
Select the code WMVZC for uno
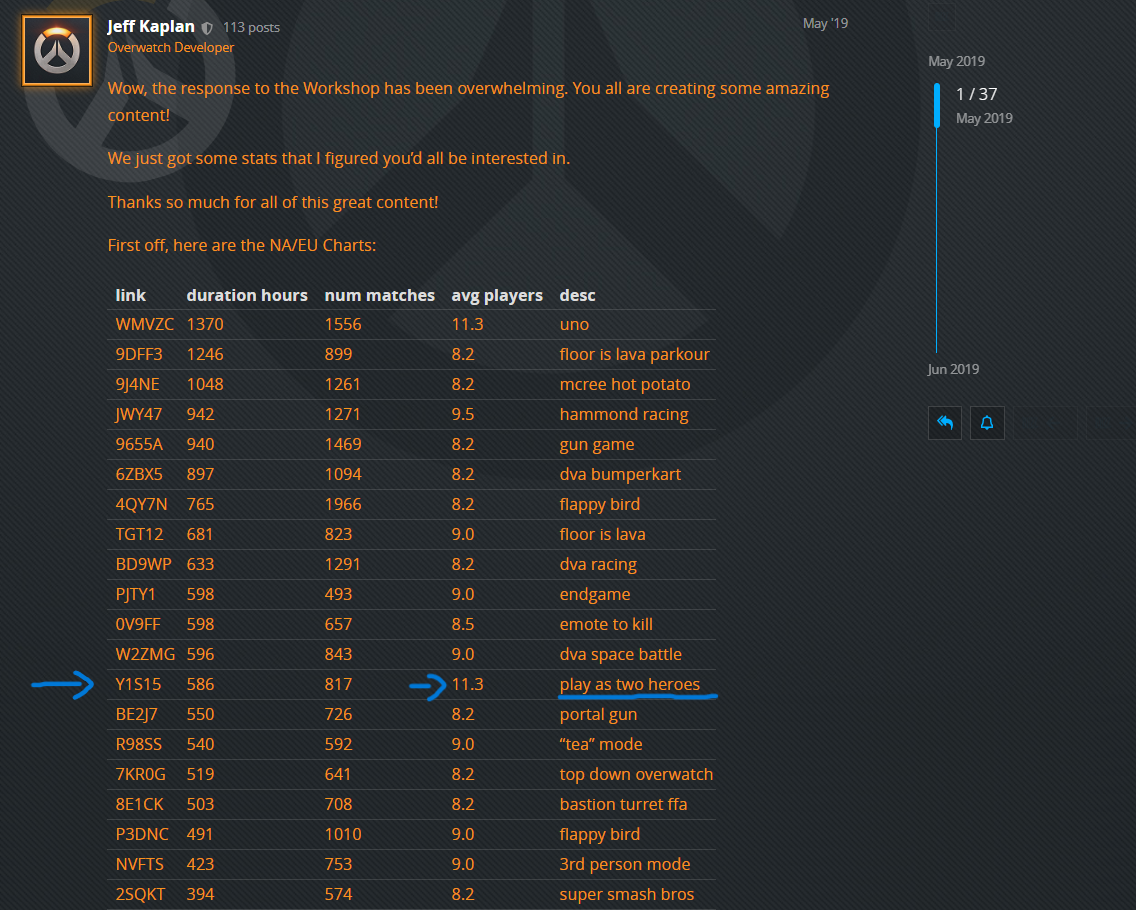pos(145,325)
